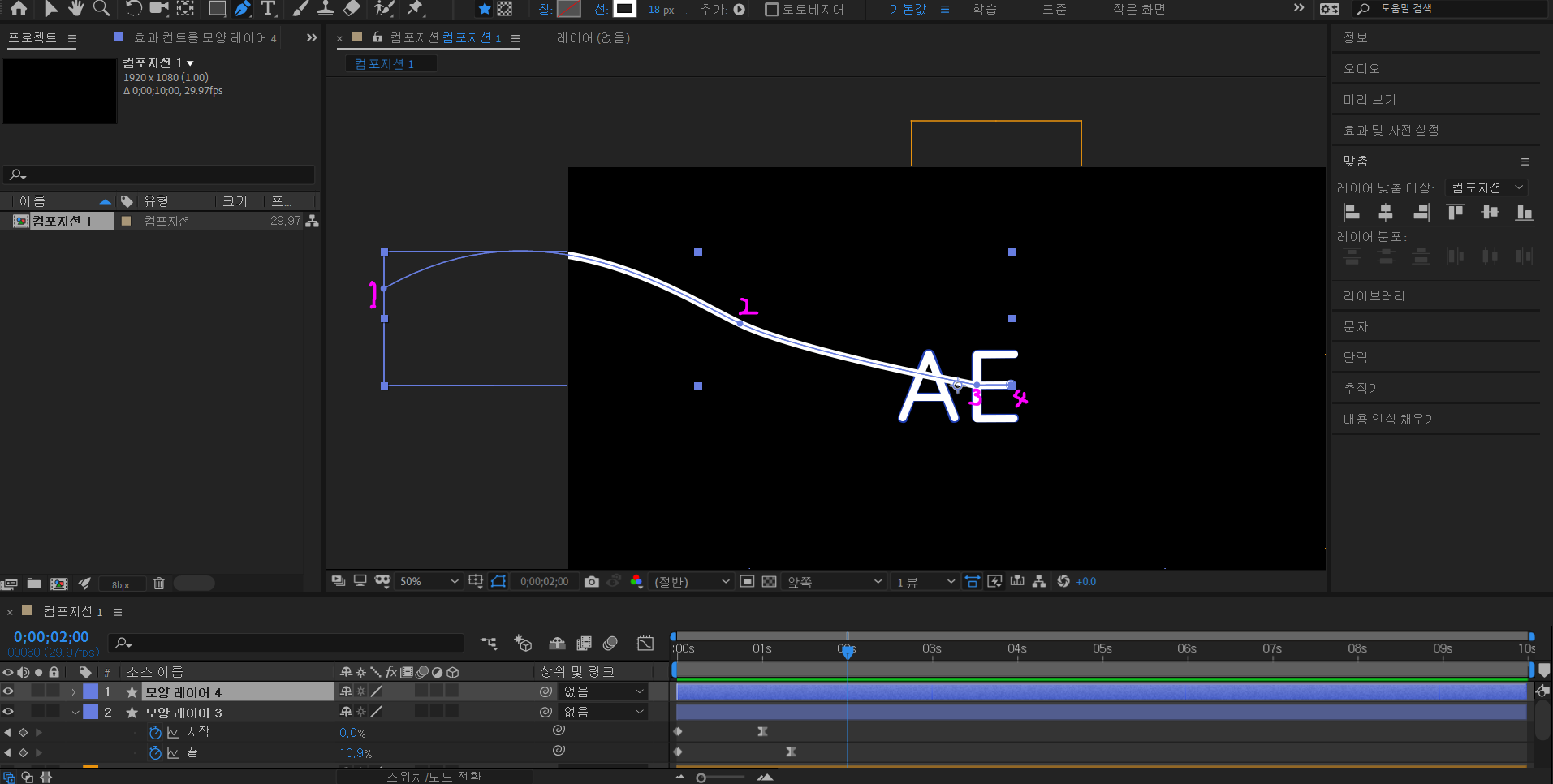The image size is (1553, 784).
Task: Align left edges in Align panel
Action: pos(1352,213)
